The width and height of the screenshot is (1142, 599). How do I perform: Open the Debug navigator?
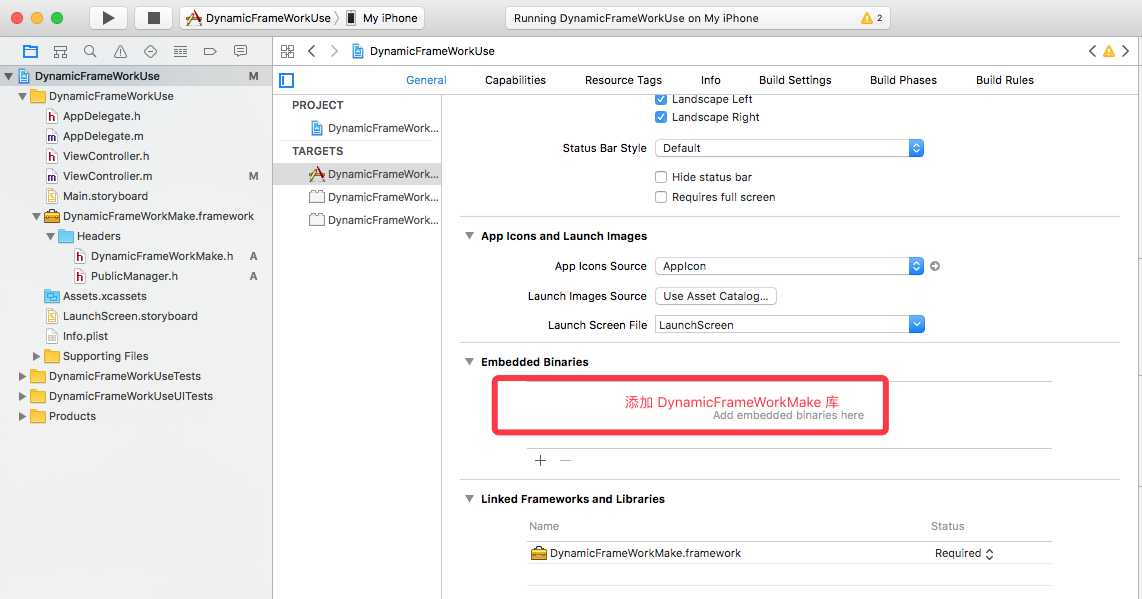point(181,51)
